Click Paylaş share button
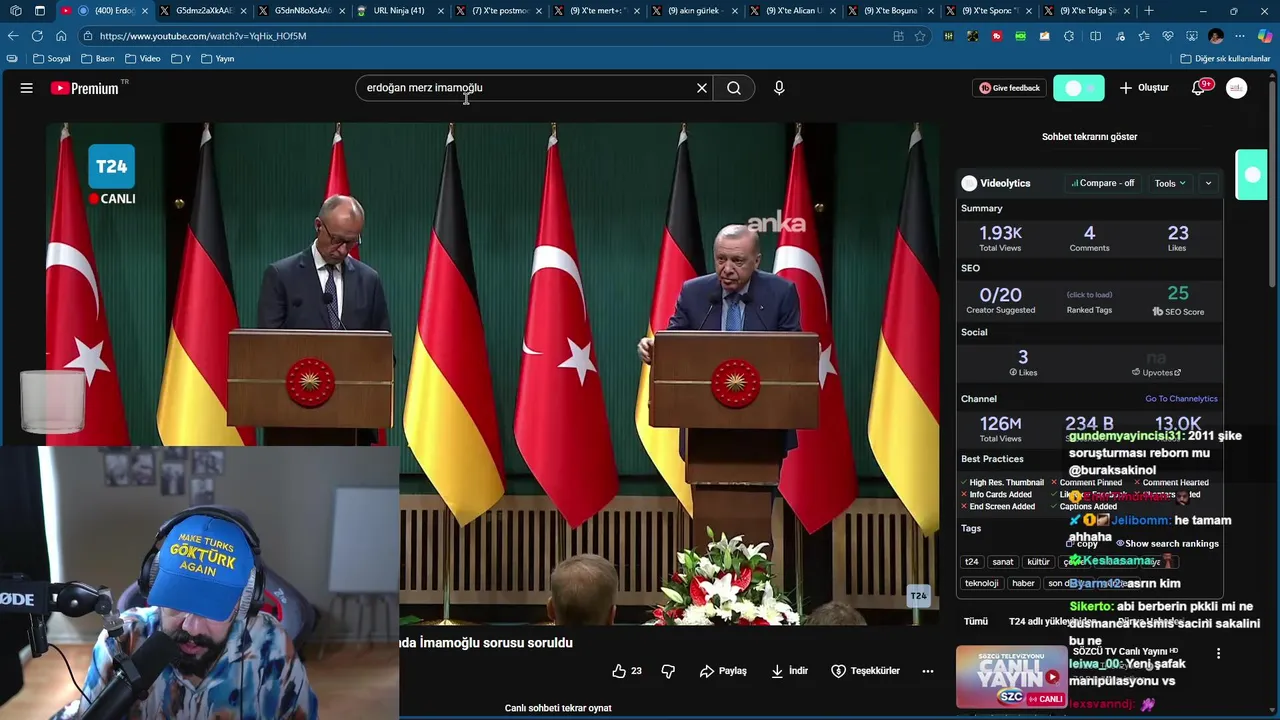 tap(723, 671)
